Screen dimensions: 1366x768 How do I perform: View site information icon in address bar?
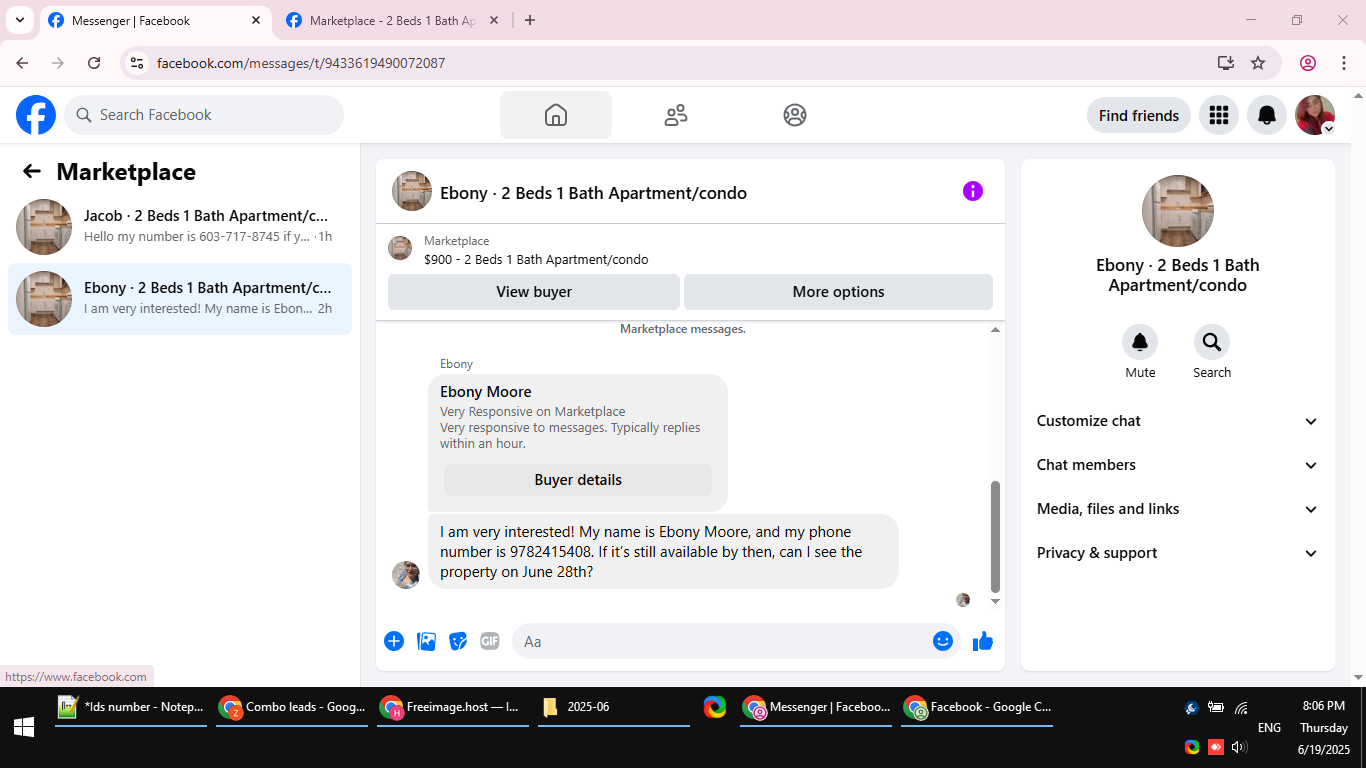137,63
